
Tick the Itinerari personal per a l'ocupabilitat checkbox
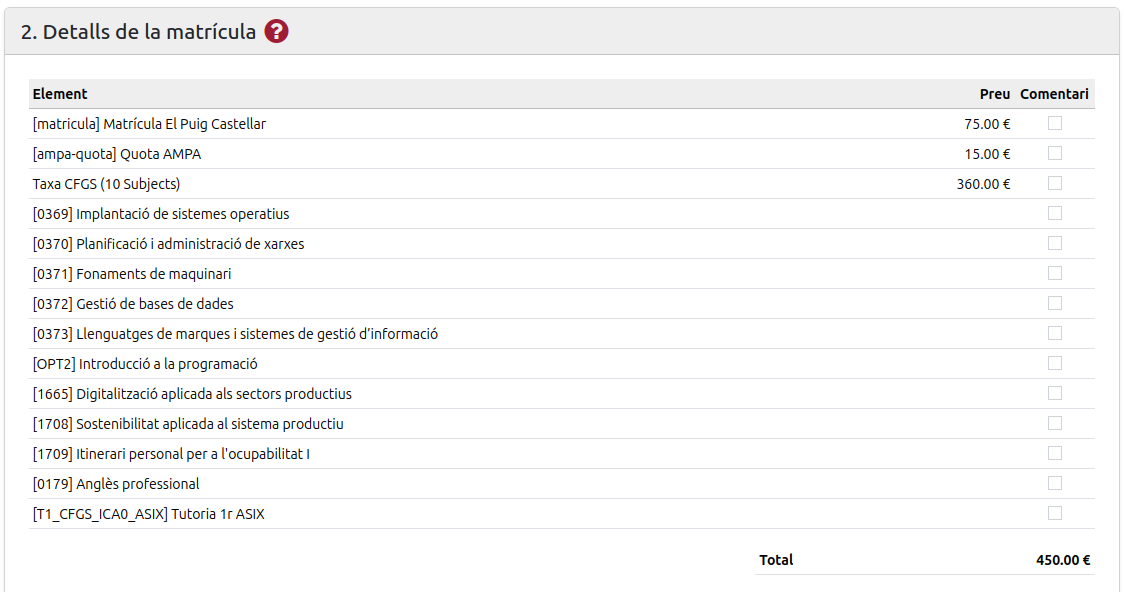point(1054,453)
